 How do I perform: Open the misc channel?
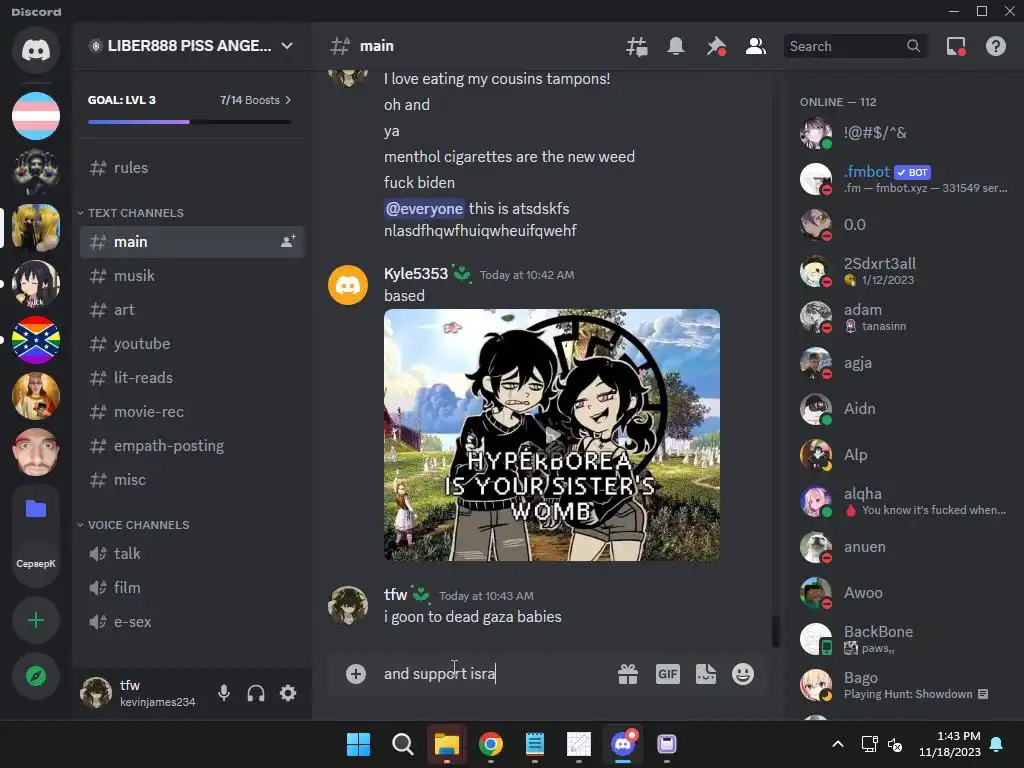192,479
